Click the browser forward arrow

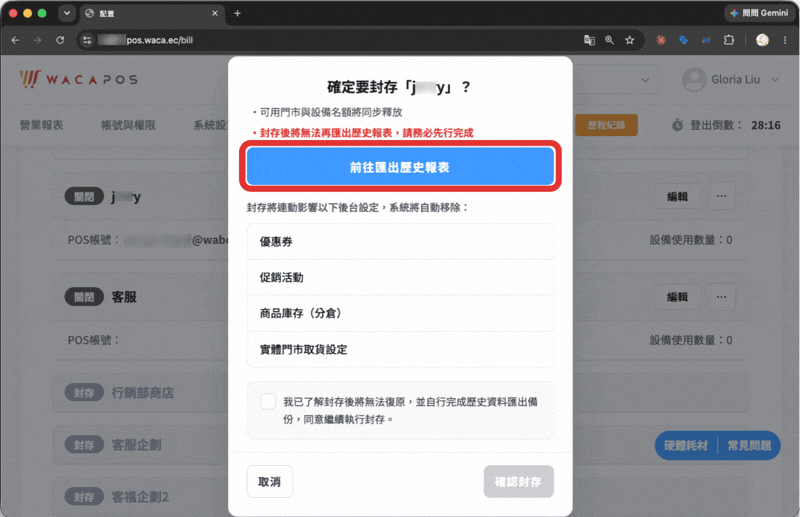tap(37, 40)
